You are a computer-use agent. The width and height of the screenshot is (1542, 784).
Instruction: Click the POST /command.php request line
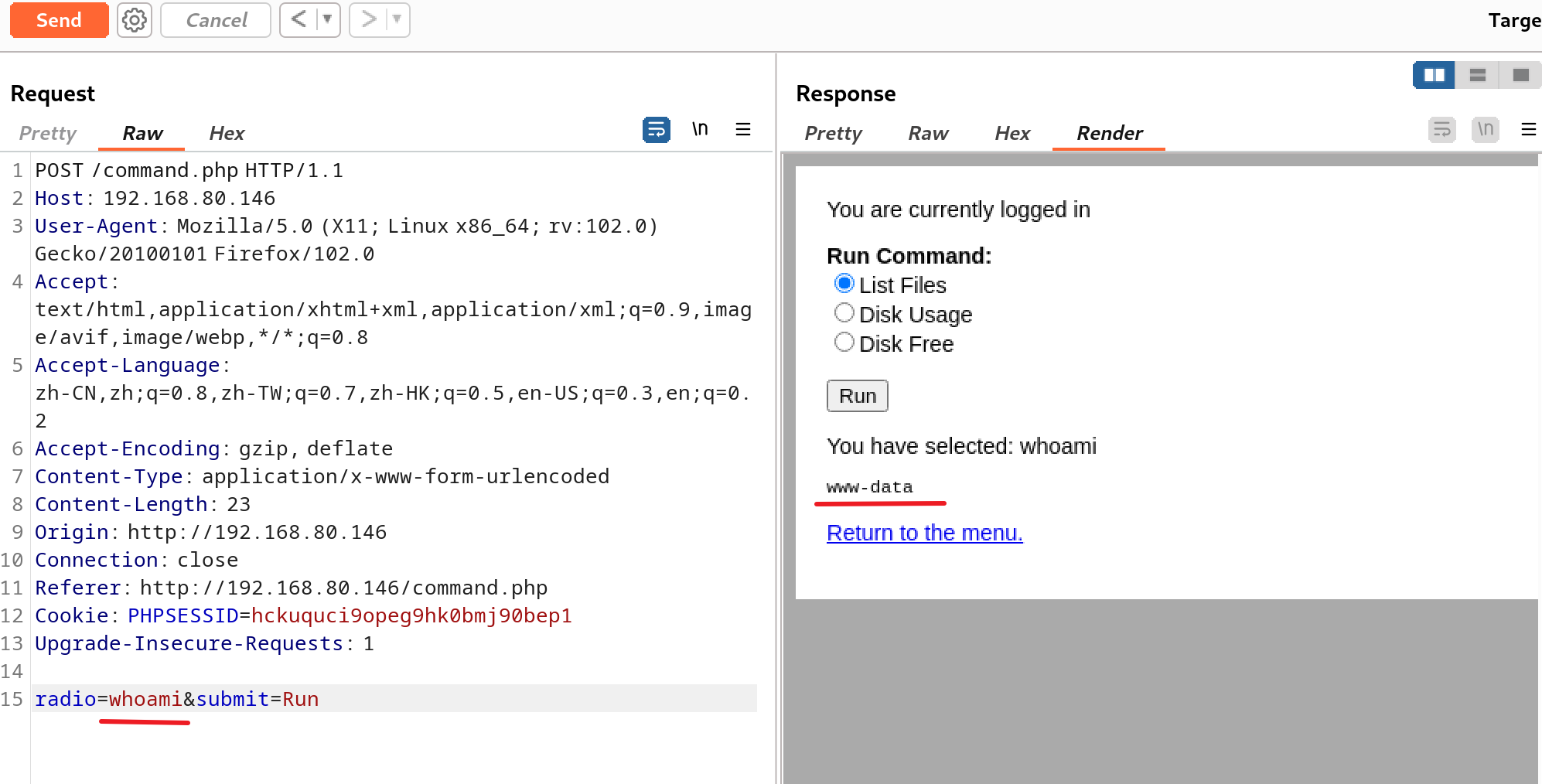click(189, 170)
